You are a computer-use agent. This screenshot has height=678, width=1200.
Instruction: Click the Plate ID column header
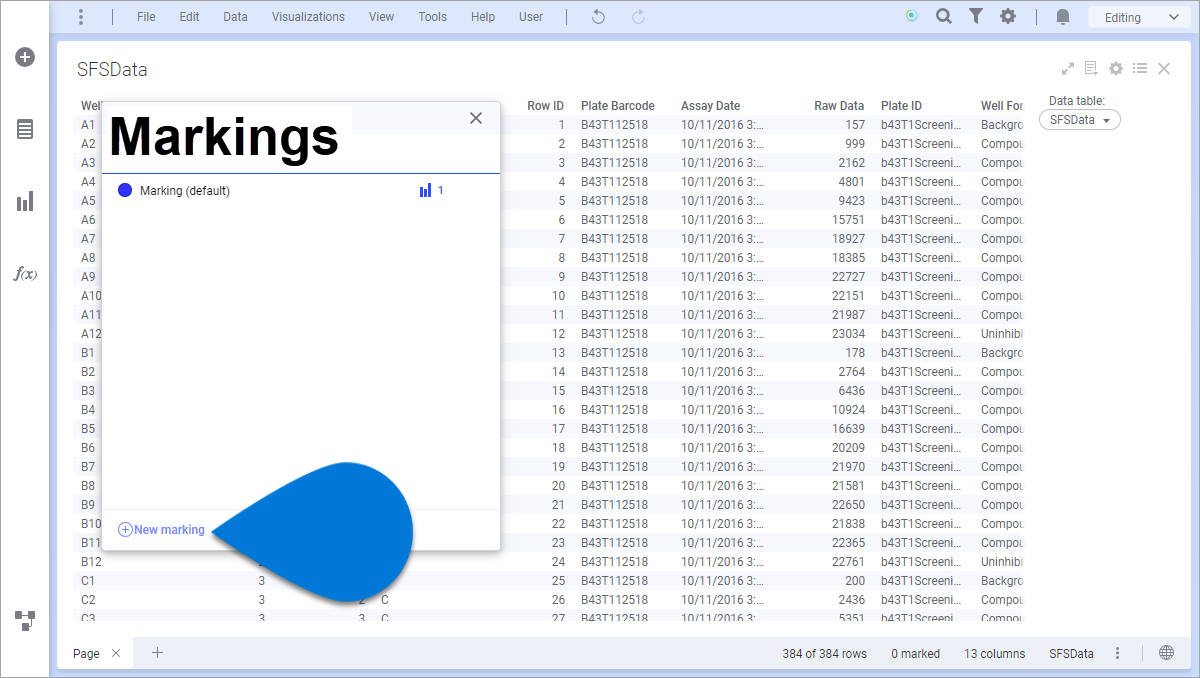(x=902, y=106)
